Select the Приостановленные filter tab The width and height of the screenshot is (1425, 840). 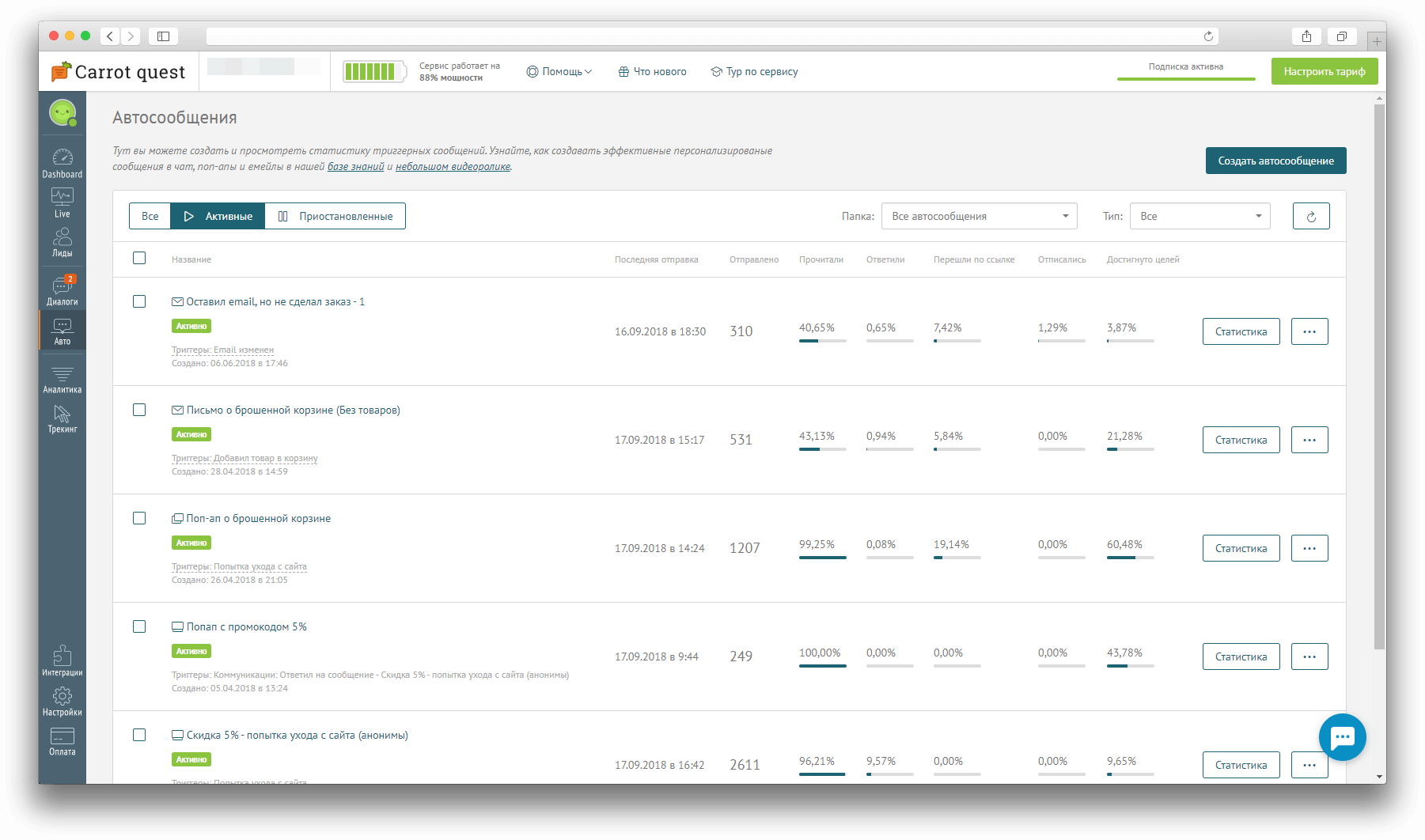pos(335,216)
